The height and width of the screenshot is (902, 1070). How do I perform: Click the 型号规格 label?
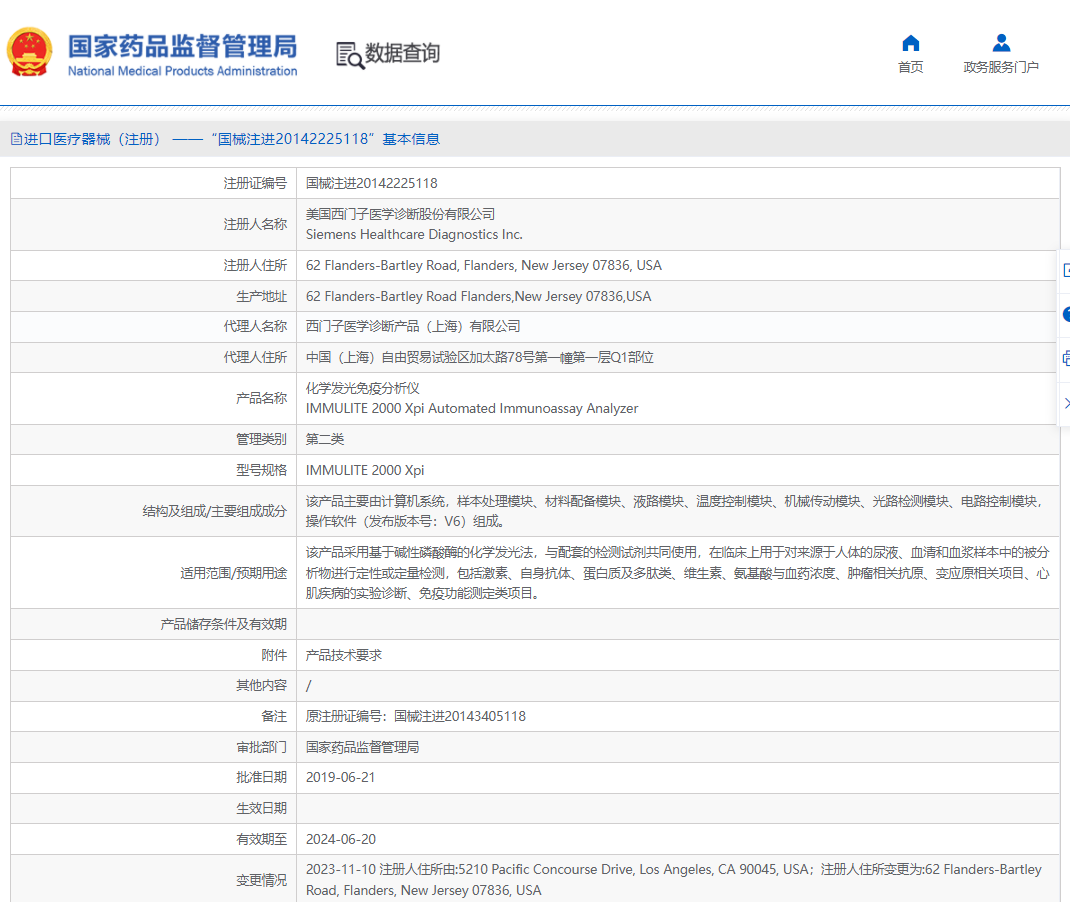pyautogui.click(x=261, y=470)
